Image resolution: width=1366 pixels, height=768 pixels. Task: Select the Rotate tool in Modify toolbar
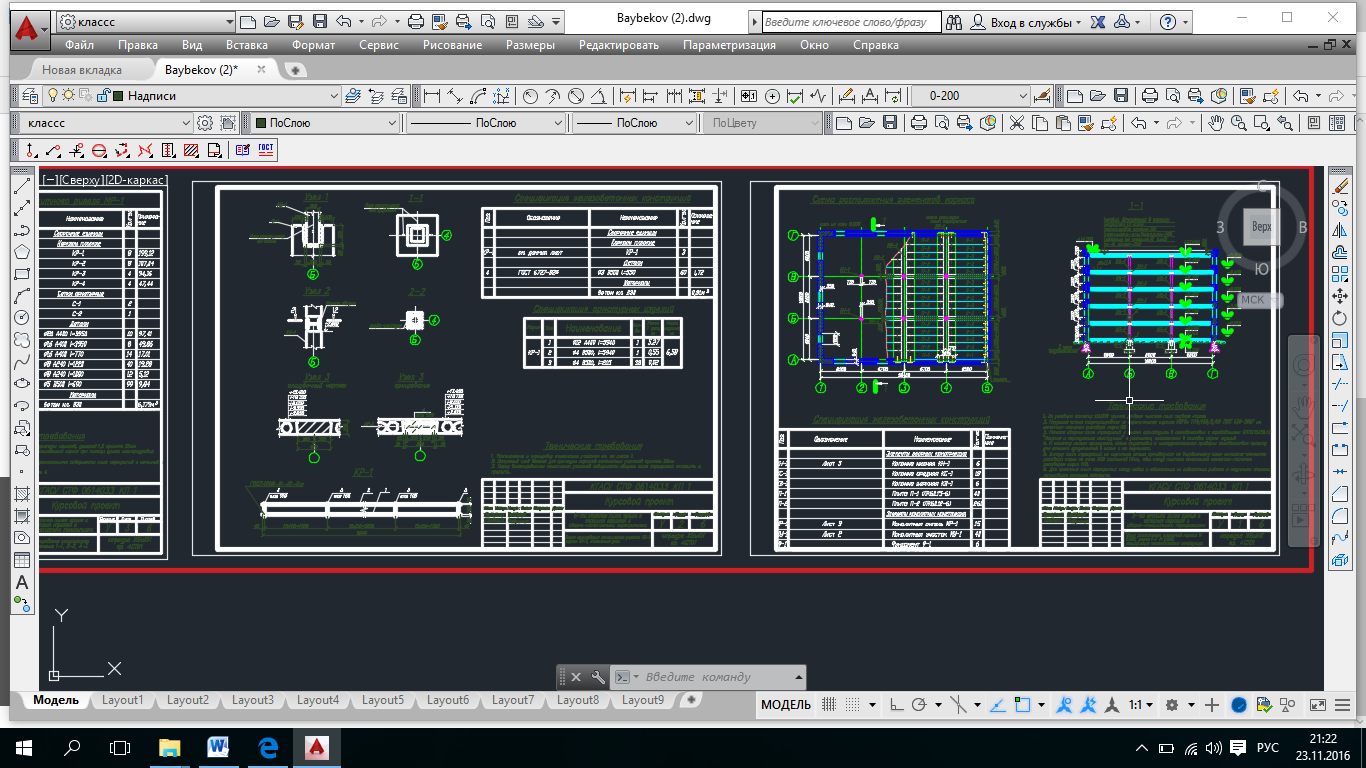pos(1342,319)
